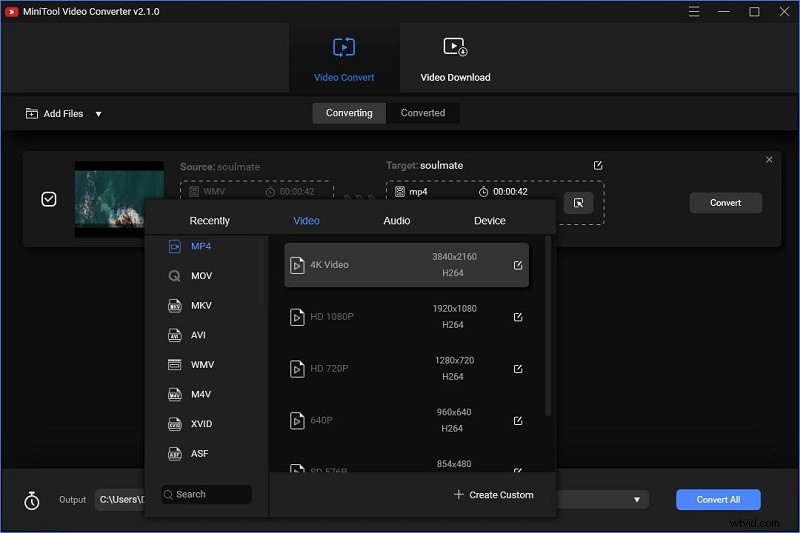
Task: Open target format chooser icon
Action: point(578,202)
